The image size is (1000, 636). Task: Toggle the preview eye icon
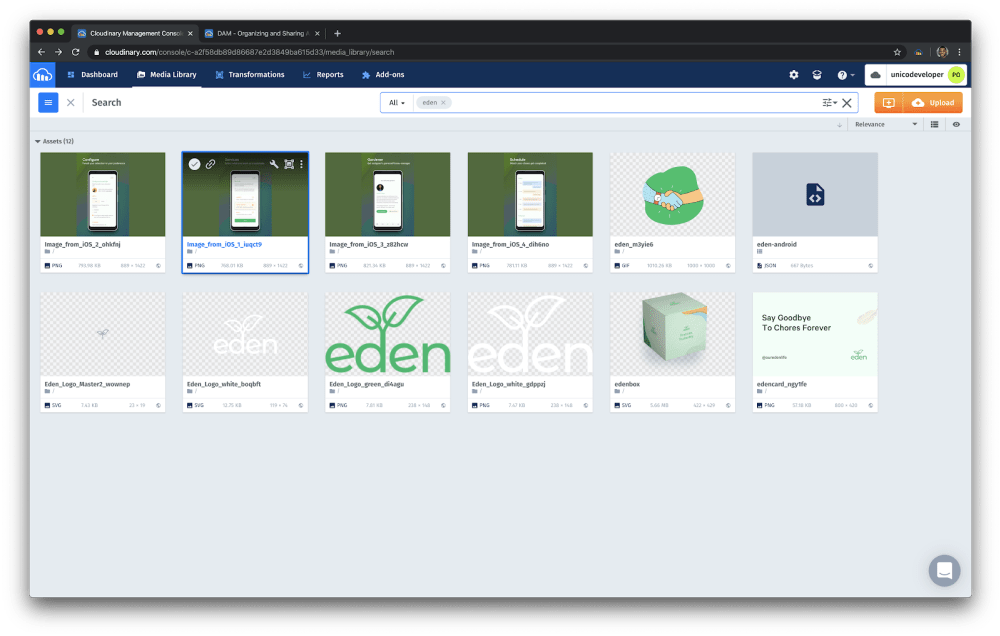(956, 124)
